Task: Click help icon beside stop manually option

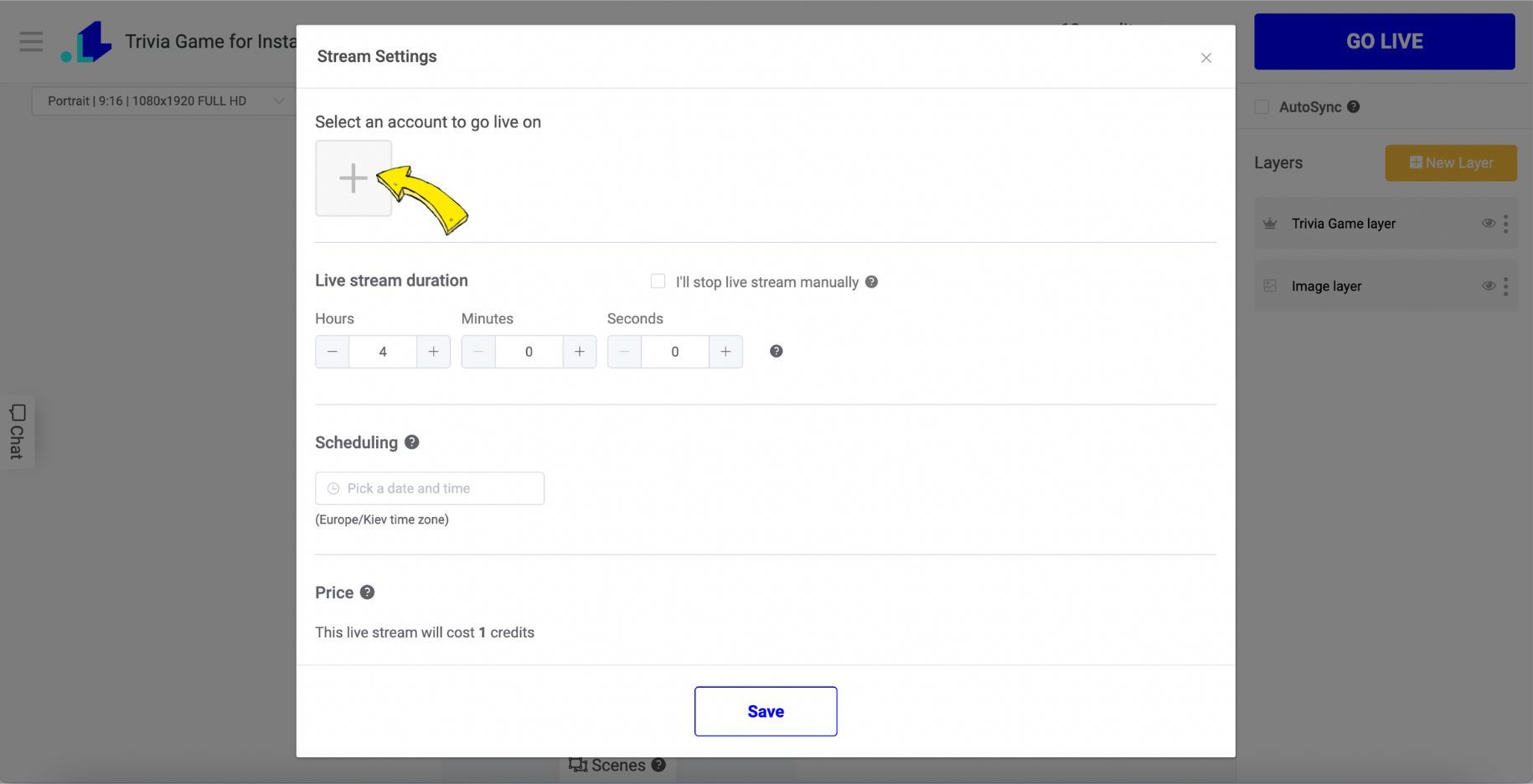Action: pyautogui.click(x=871, y=281)
